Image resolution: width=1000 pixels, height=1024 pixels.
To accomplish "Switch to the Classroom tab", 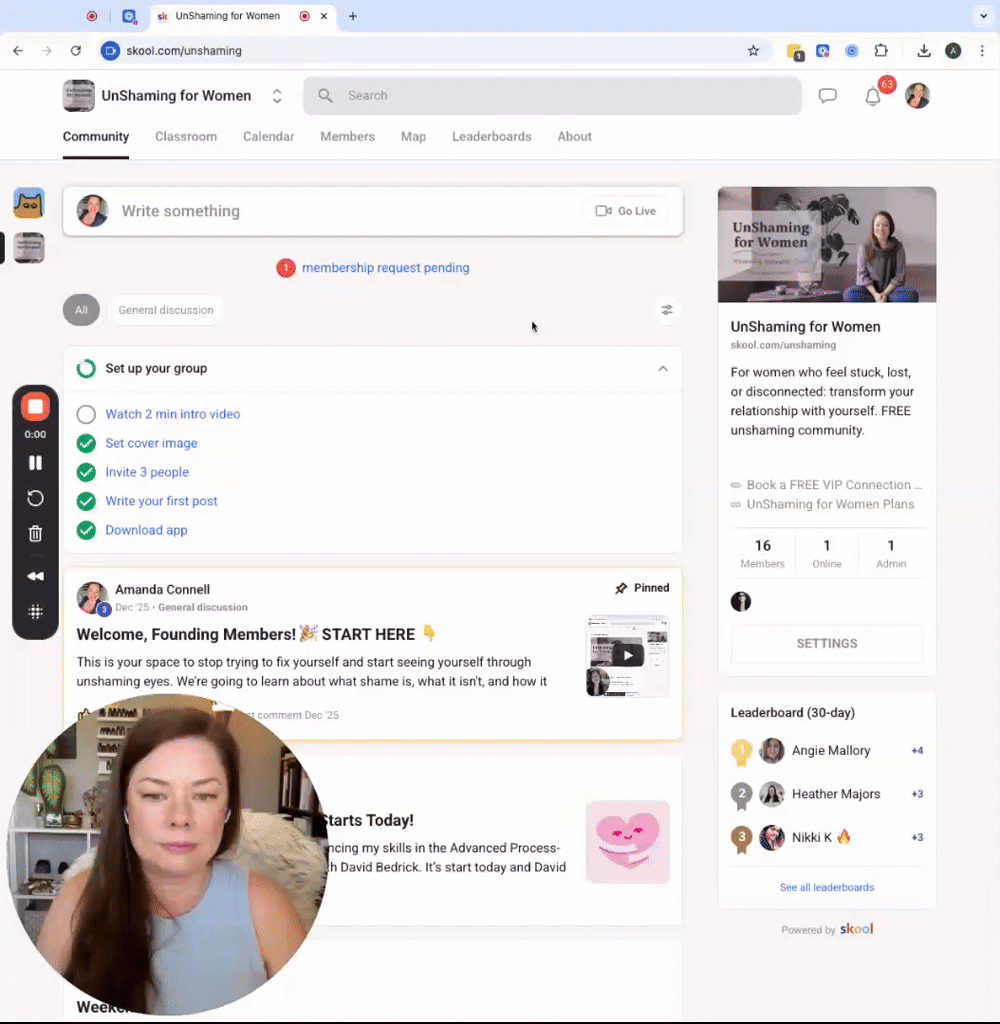I will [x=186, y=136].
